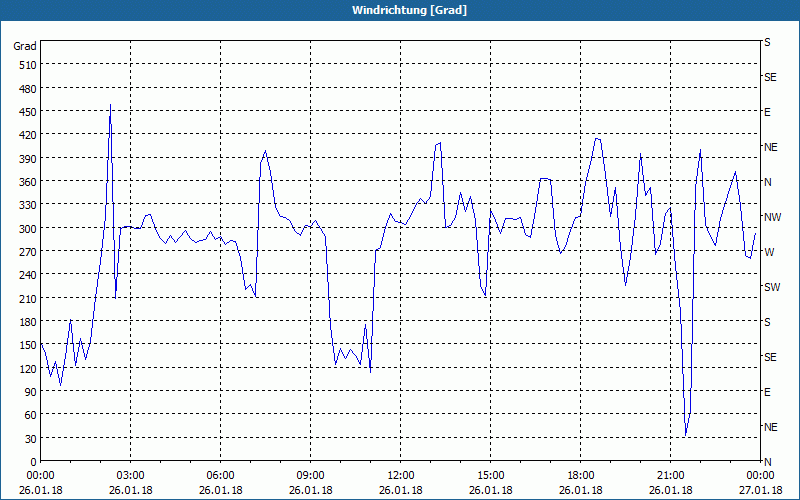The width and height of the screenshot is (800, 500).
Task: Select the 00:00 label above date 27.01.18
Action: (760, 476)
